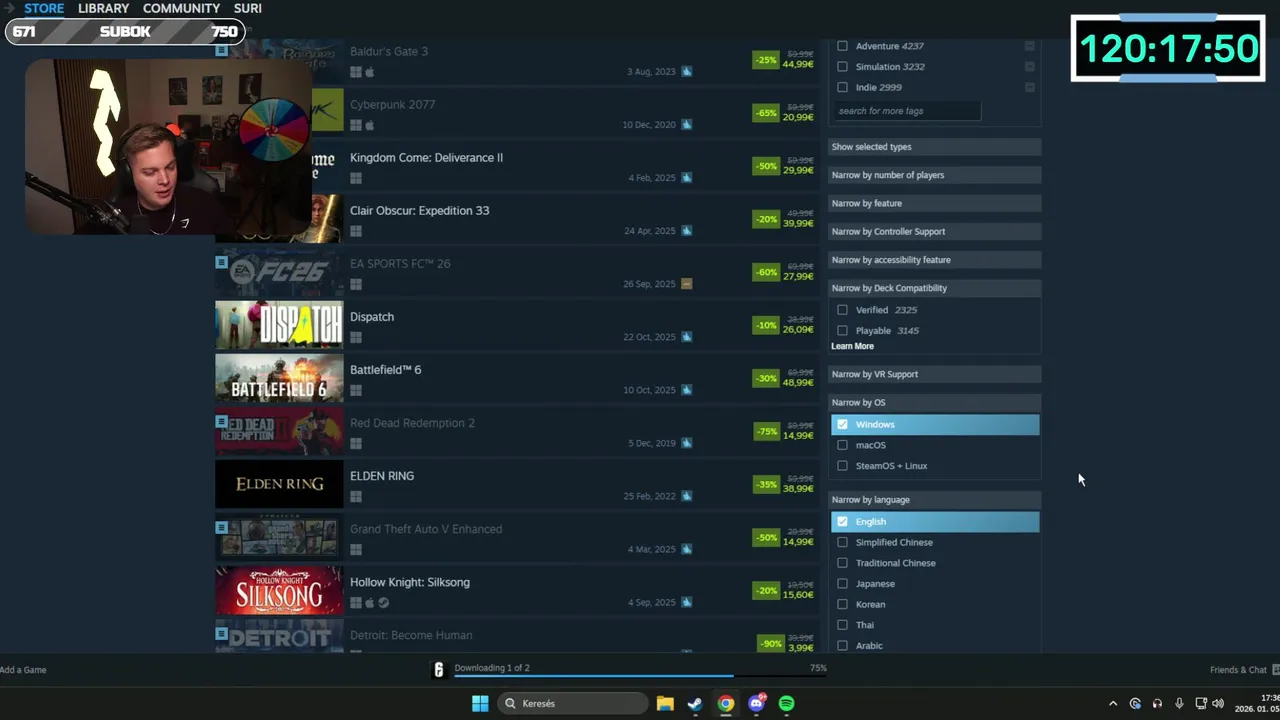Enable the Playable Deck compatibility filter
The height and width of the screenshot is (720, 1280).
tap(842, 330)
